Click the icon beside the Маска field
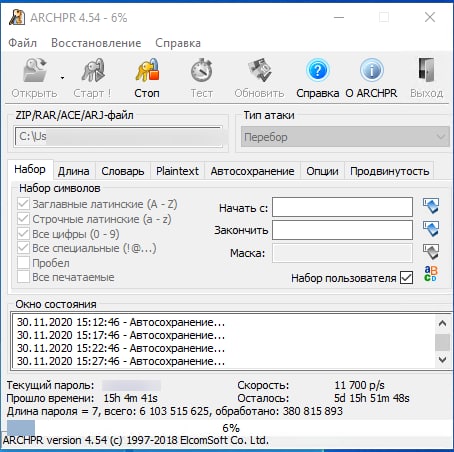This screenshot has height=452, width=454. pyautogui.click(x=431, y=252)
